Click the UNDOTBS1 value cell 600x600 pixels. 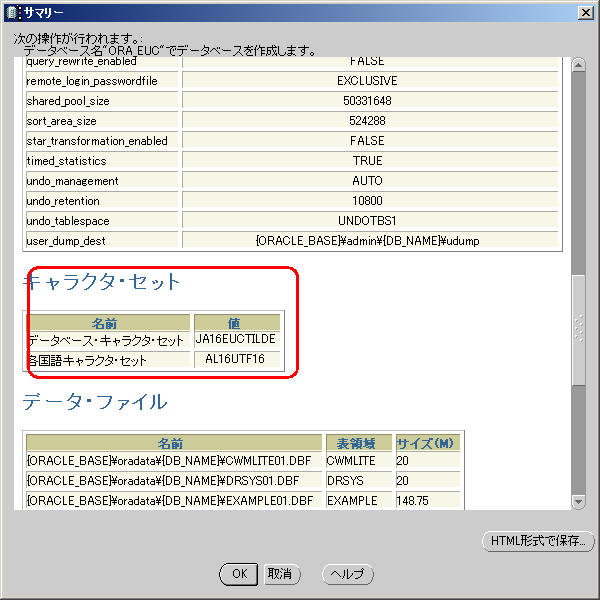click(x=368, y=221)
